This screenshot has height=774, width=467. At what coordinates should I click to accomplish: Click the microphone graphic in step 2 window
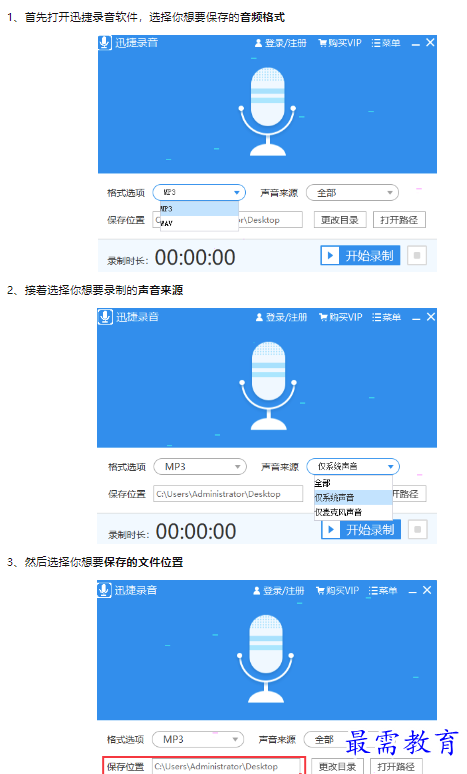pyautogui.click(x=268, y=386)
